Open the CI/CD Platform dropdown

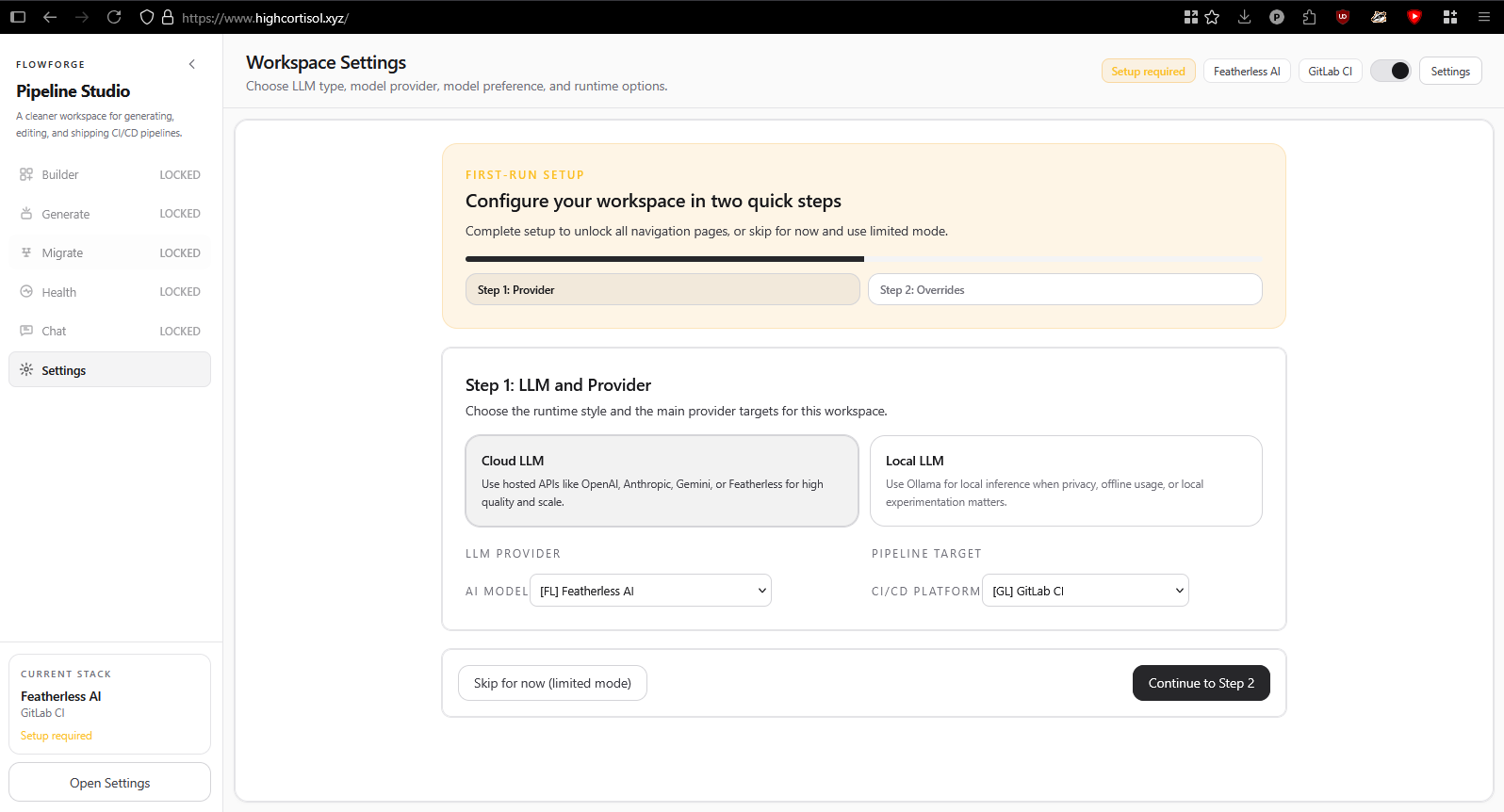click(1085, 591)
